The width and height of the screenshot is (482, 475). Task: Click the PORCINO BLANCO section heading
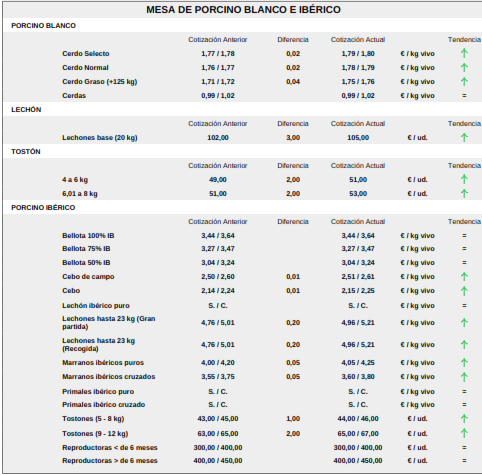[43, 26]
